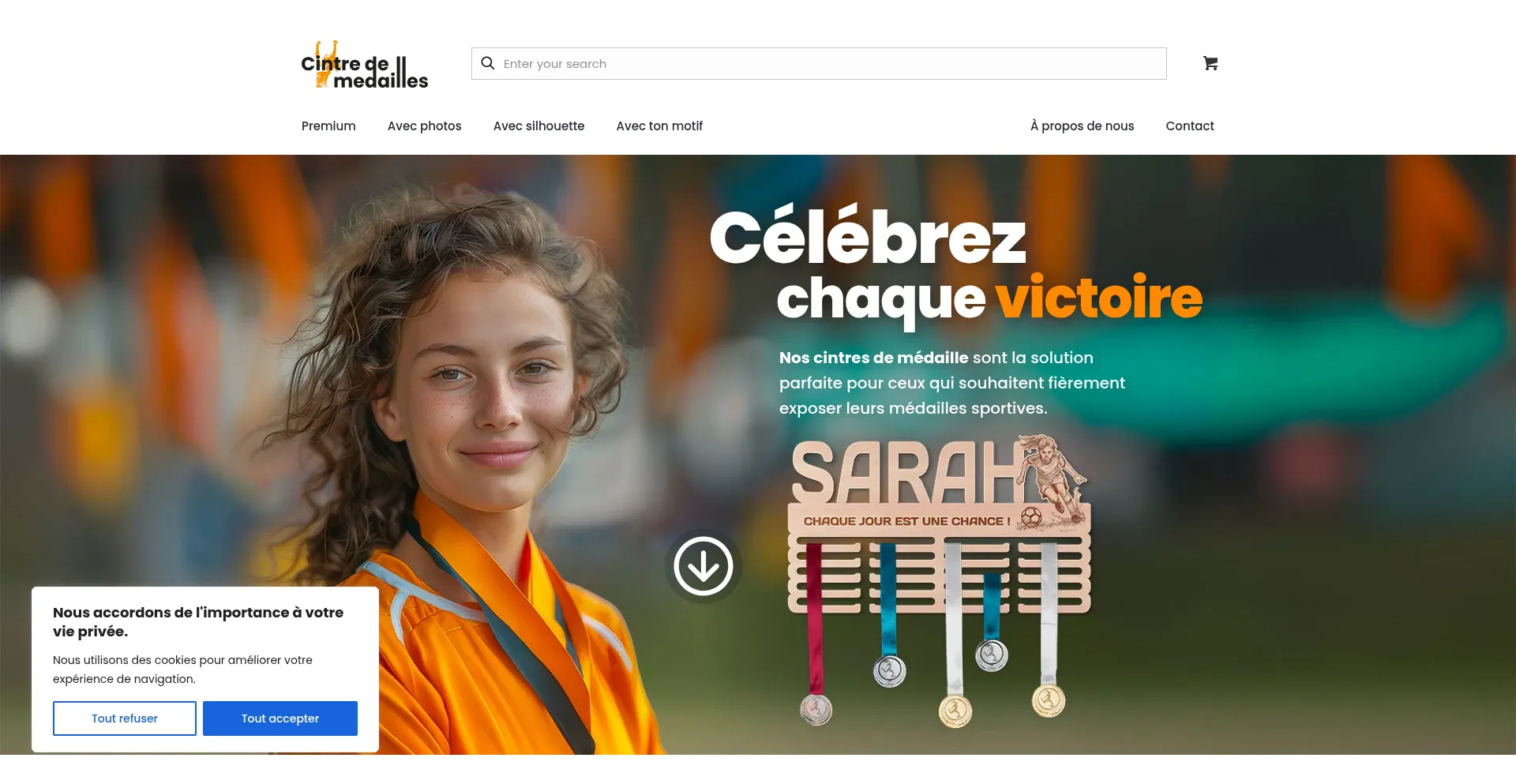Open À propos de nous page
This screenshot has height=784, width=1516.
tap(1082, 126)
